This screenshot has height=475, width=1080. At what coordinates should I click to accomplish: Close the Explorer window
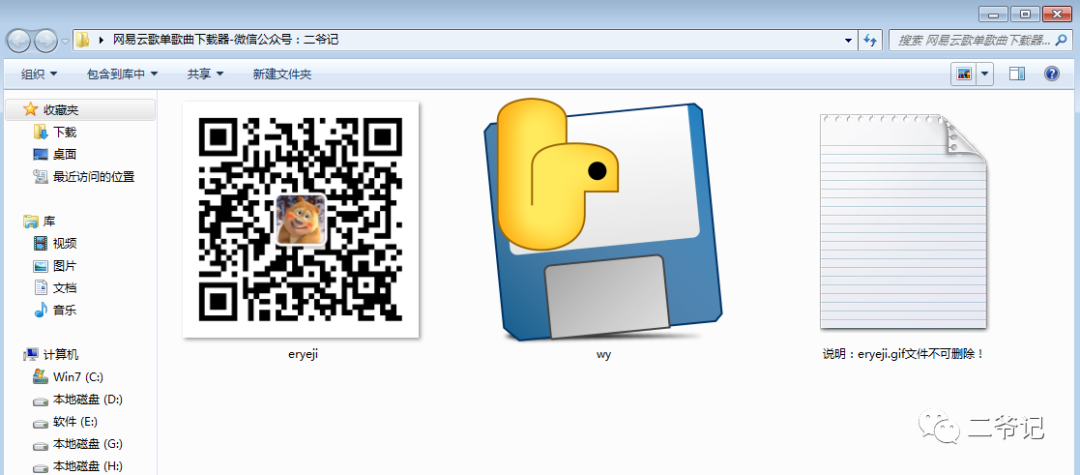[x=1058, y=14]
